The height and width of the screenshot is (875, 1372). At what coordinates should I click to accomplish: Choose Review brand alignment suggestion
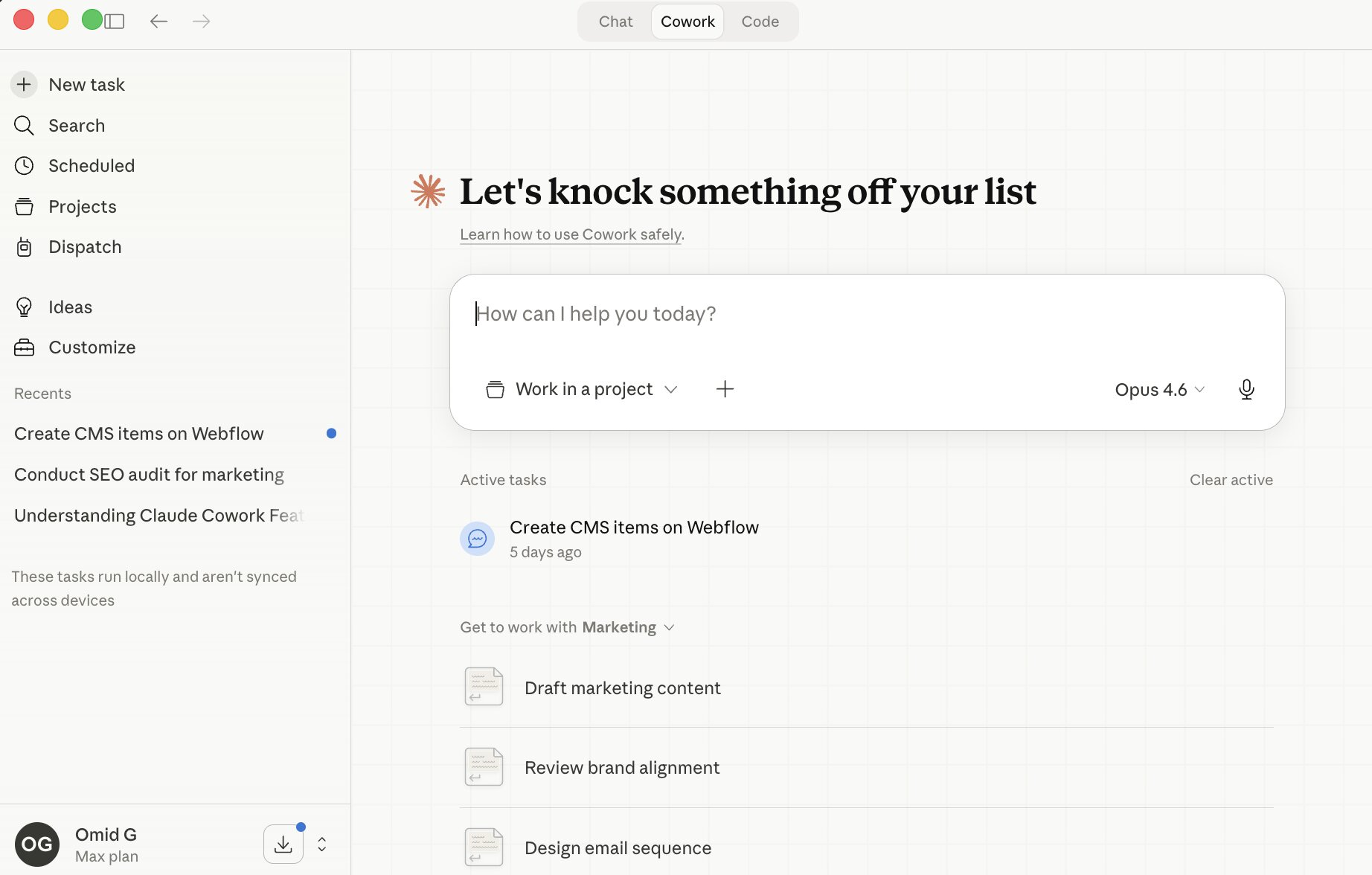[x=866, y=768]
